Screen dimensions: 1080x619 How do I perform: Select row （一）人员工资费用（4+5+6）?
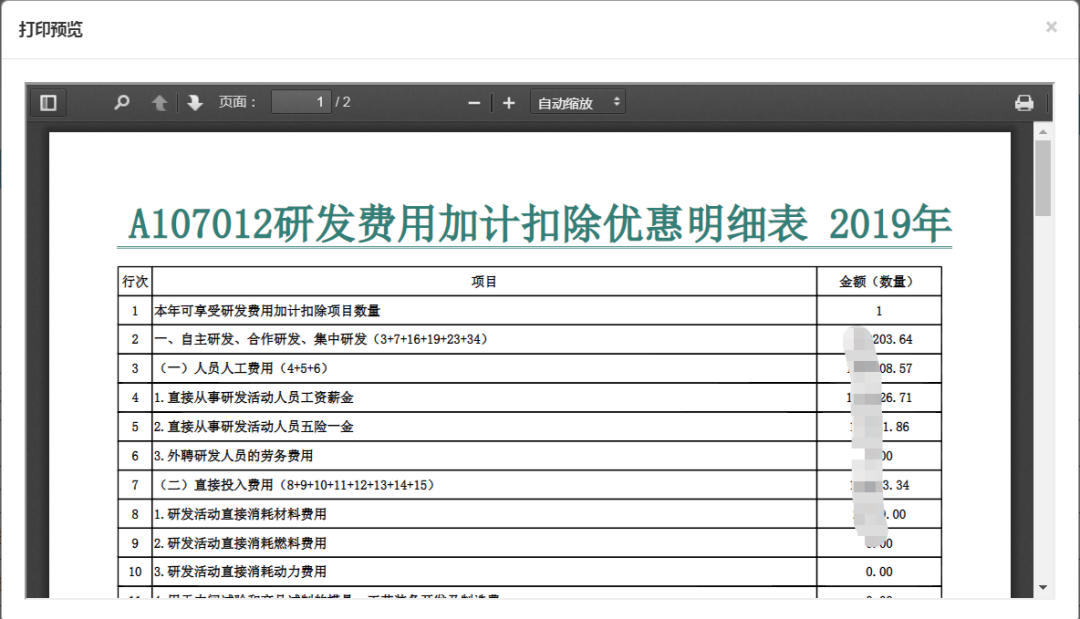click(530, 368)
